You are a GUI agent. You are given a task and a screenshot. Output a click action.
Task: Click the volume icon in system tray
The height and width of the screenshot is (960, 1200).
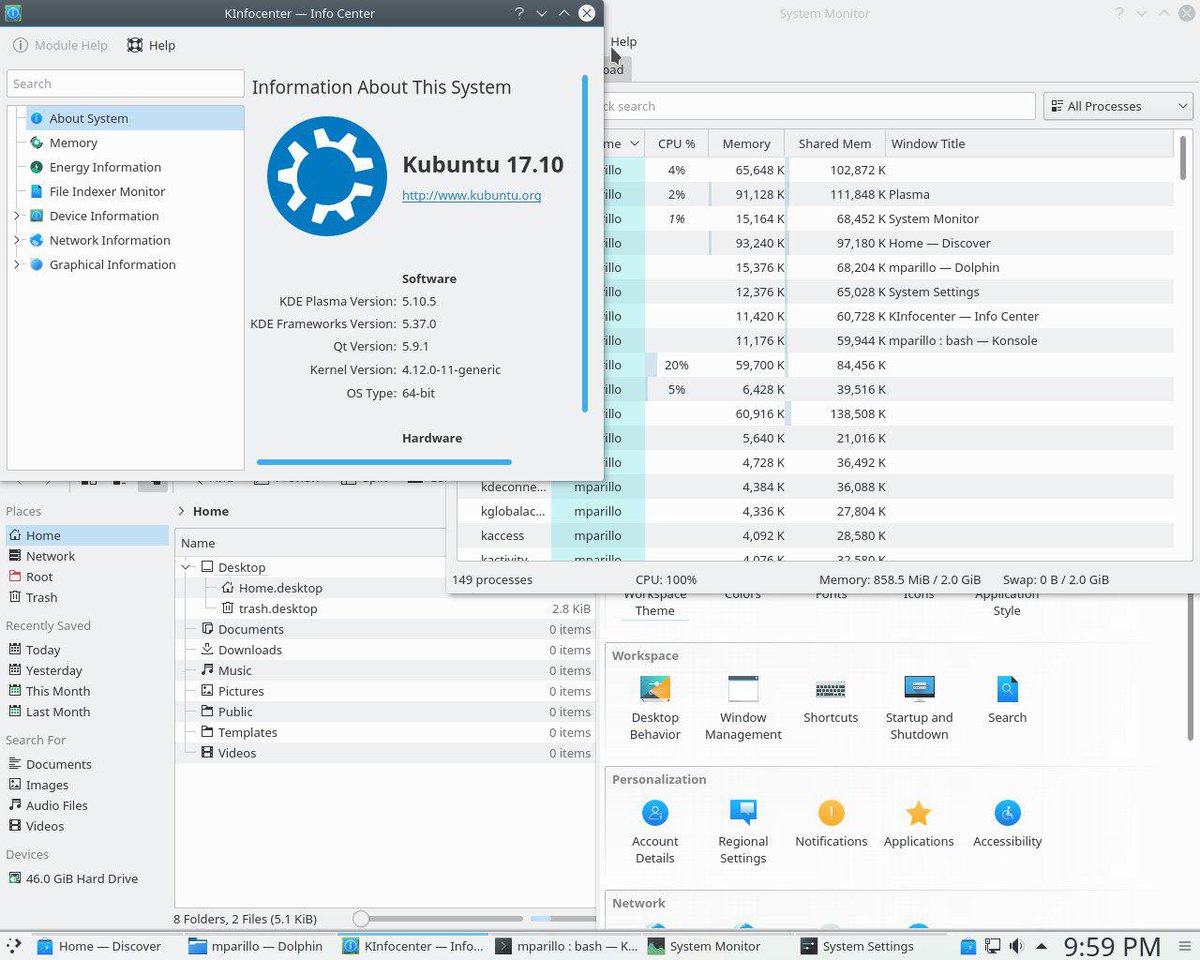1017,946
